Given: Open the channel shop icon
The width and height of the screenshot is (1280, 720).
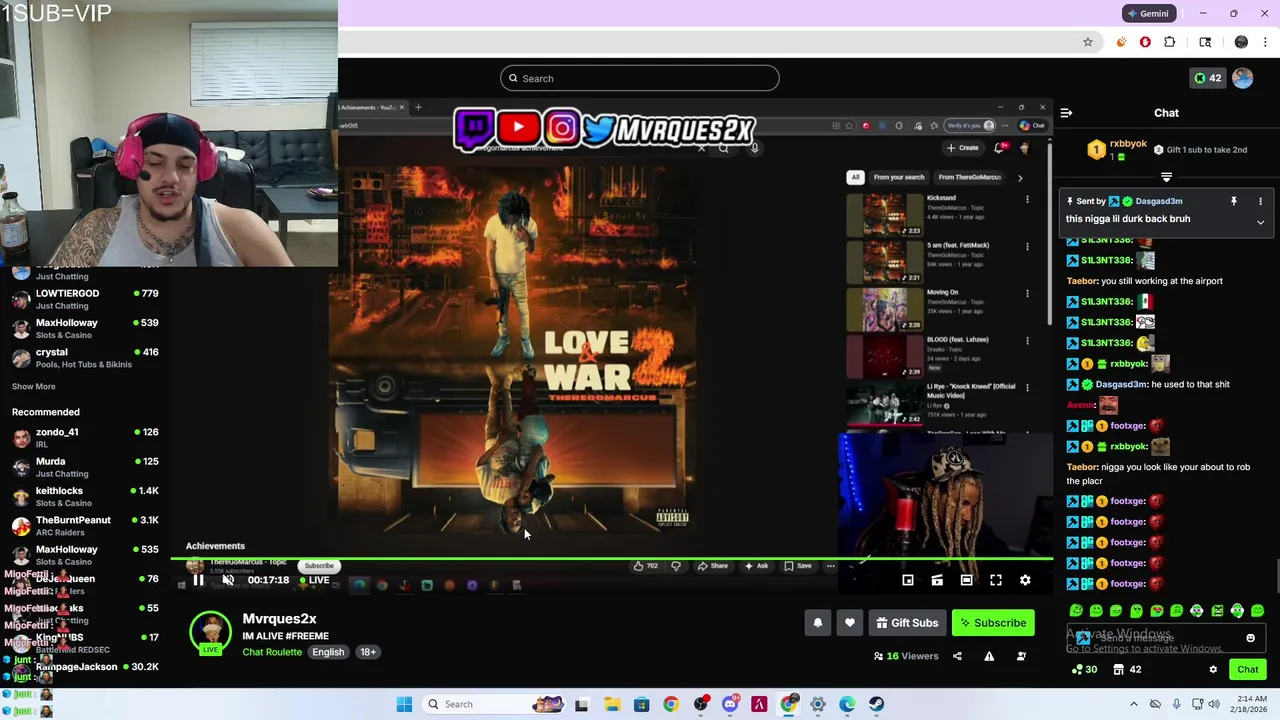Looking at the screenshot, I should coord(1119,670).
